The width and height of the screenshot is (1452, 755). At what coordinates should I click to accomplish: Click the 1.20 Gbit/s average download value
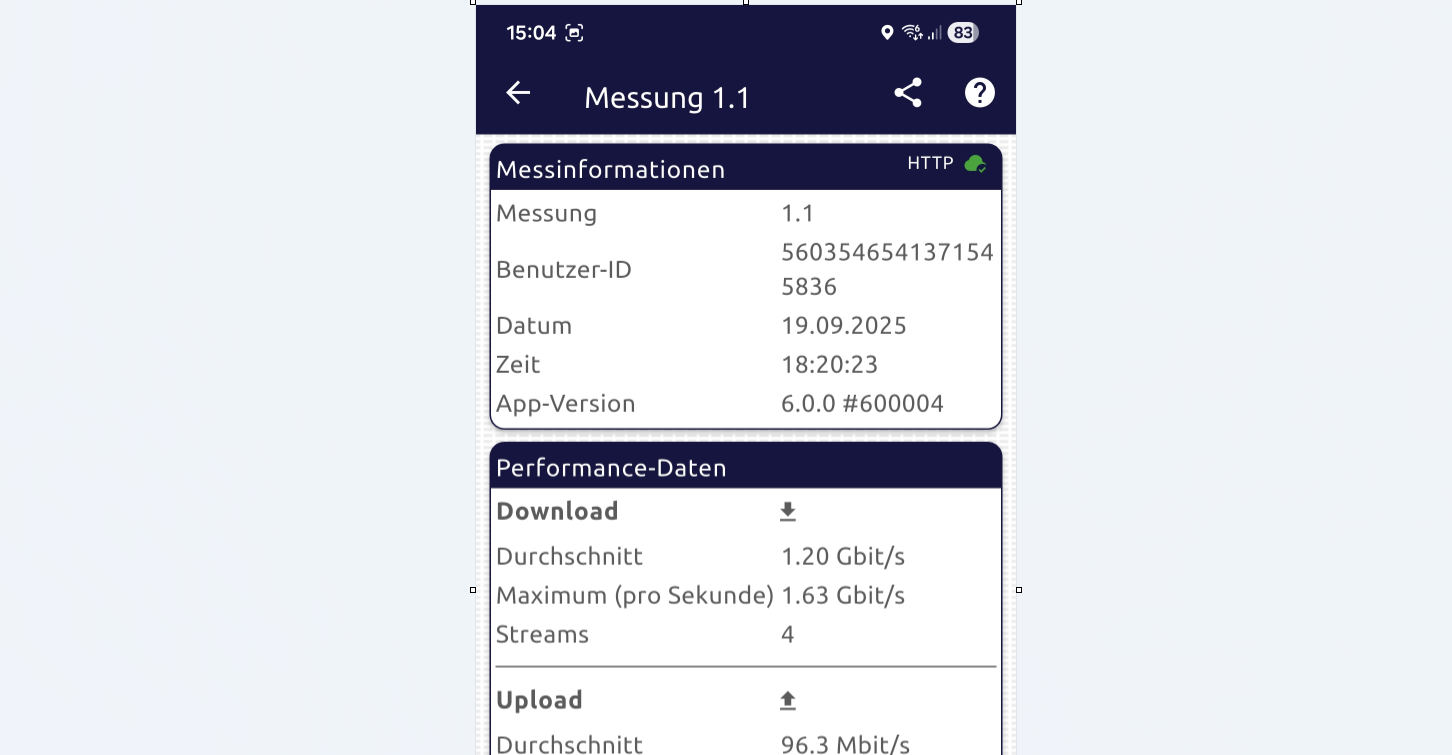(x=842, y=556)
